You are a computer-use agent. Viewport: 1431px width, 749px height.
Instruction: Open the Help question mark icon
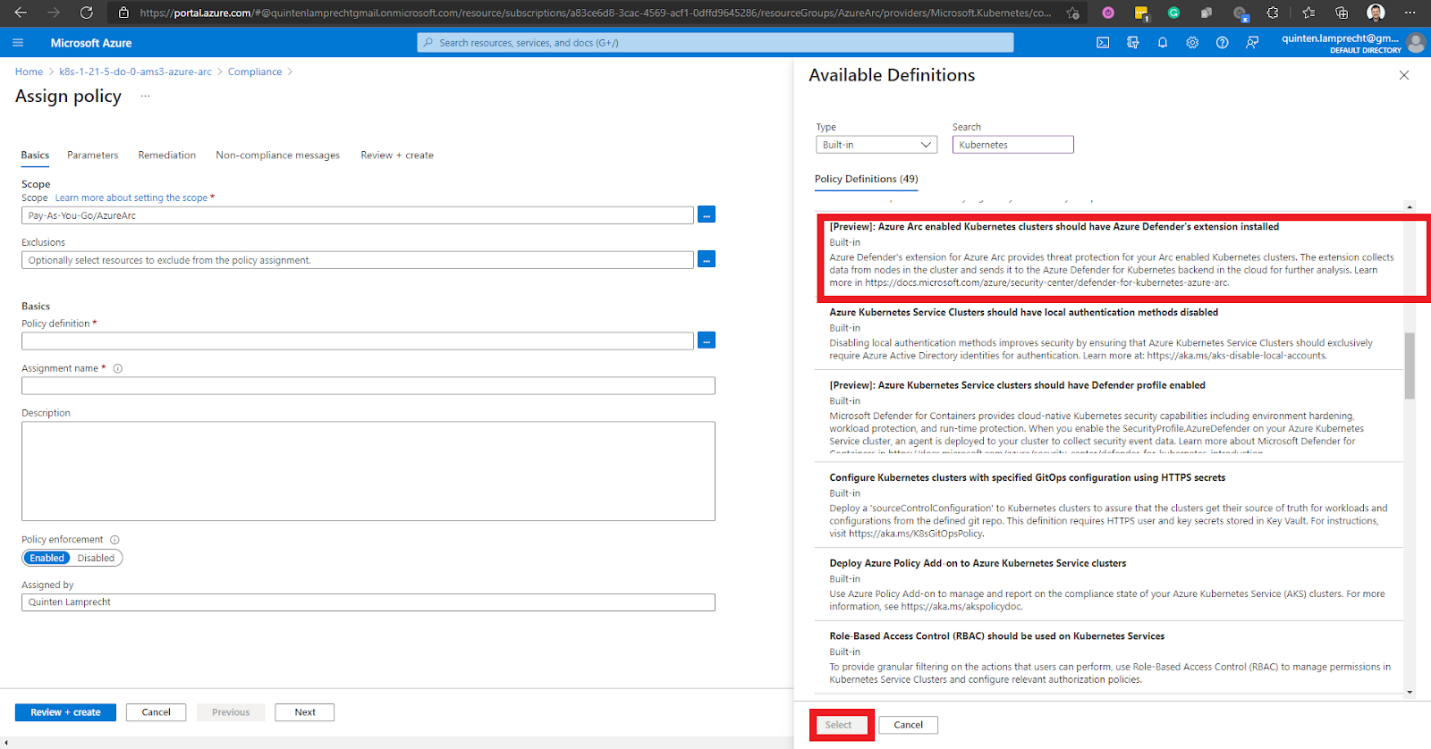[x=1222, y=43]
